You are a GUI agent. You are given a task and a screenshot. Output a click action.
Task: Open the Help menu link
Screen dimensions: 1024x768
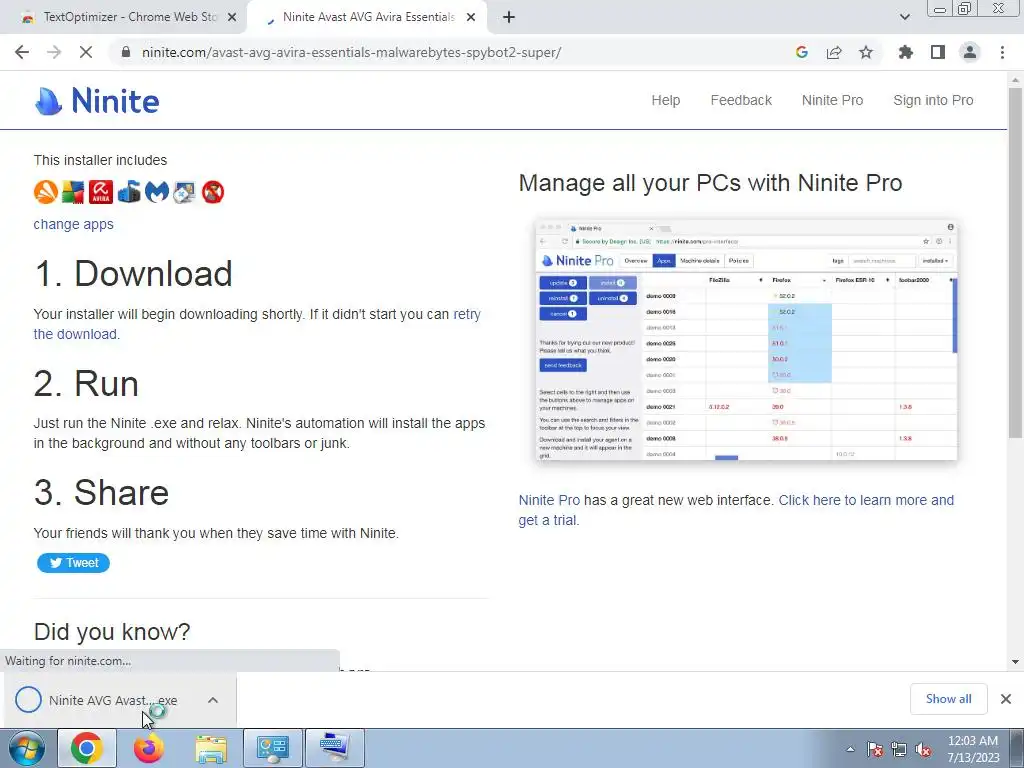665,101
